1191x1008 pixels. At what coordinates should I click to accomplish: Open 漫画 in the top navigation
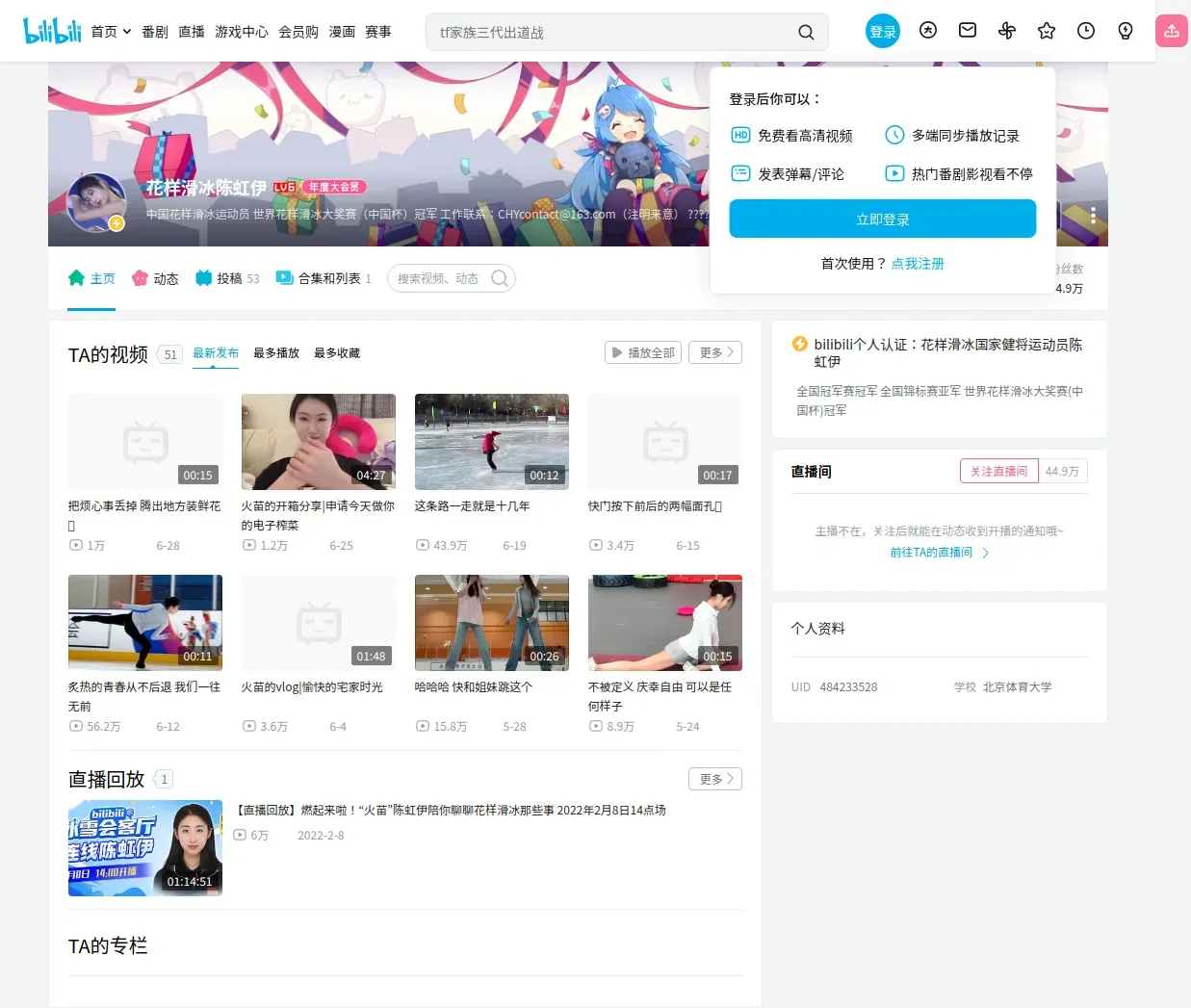point(342,32)
